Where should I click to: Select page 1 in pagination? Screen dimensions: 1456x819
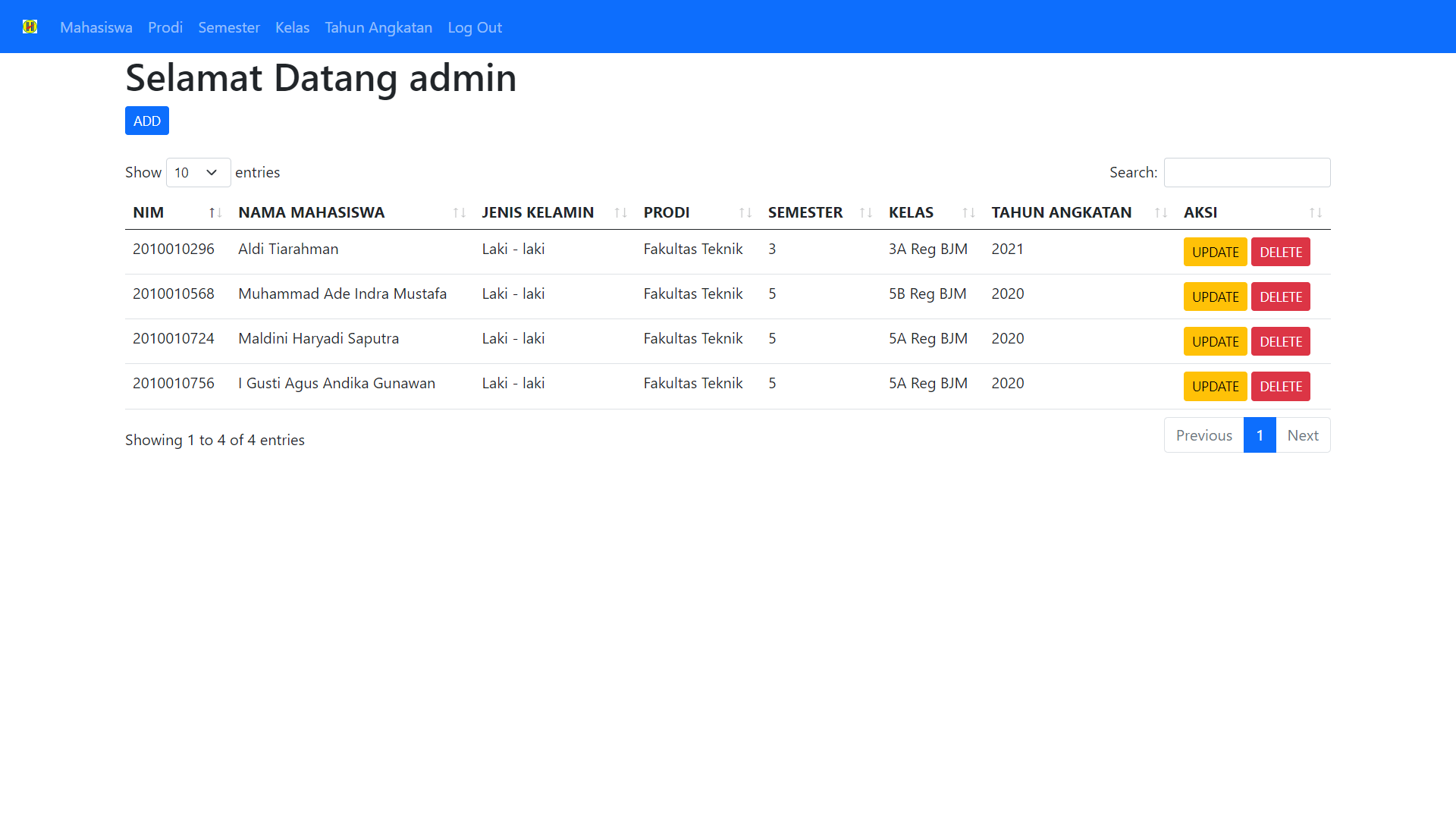click(1260, 435)
